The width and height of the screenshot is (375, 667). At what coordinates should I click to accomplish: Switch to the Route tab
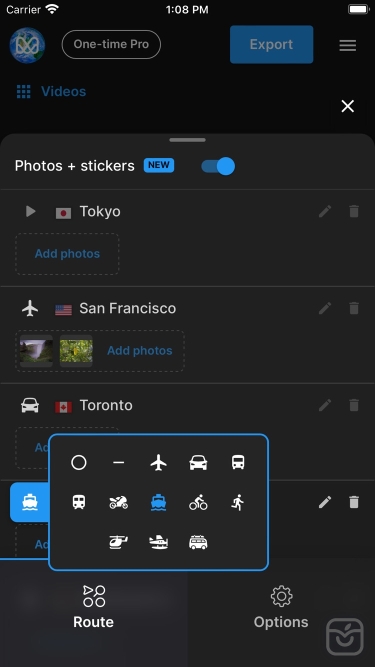click(94, 607)
